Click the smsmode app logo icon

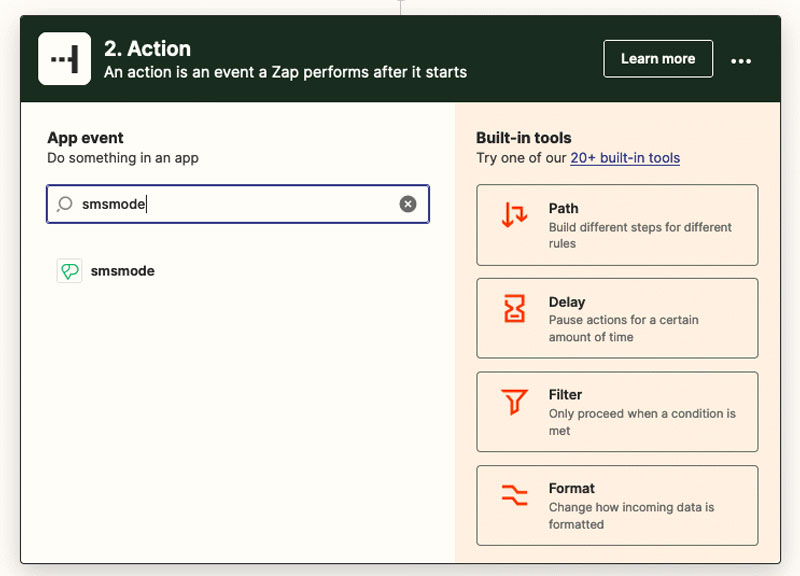click(x=69, y=271)
